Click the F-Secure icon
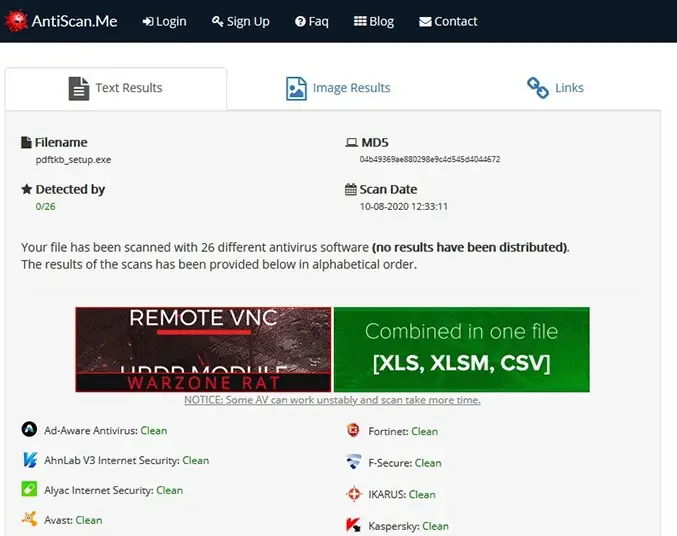The image size is (677, 536). 354,462
